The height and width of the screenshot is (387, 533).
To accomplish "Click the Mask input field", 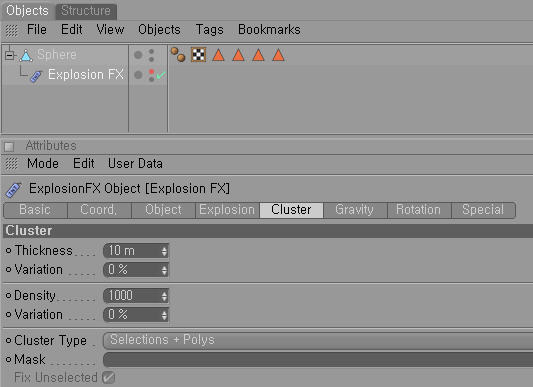I will (318, 359).
